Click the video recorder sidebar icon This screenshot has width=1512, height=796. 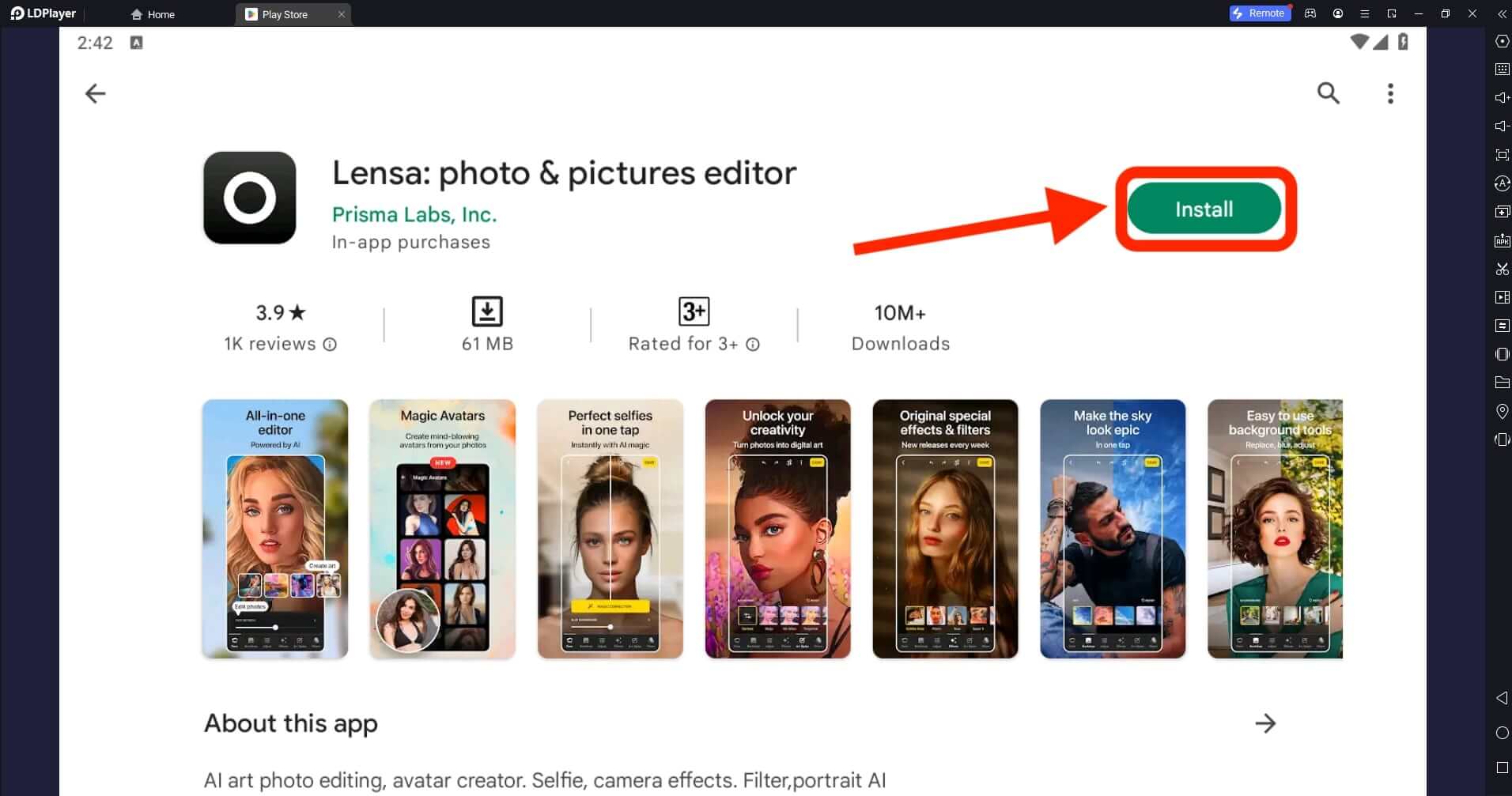coord(1503,297)
